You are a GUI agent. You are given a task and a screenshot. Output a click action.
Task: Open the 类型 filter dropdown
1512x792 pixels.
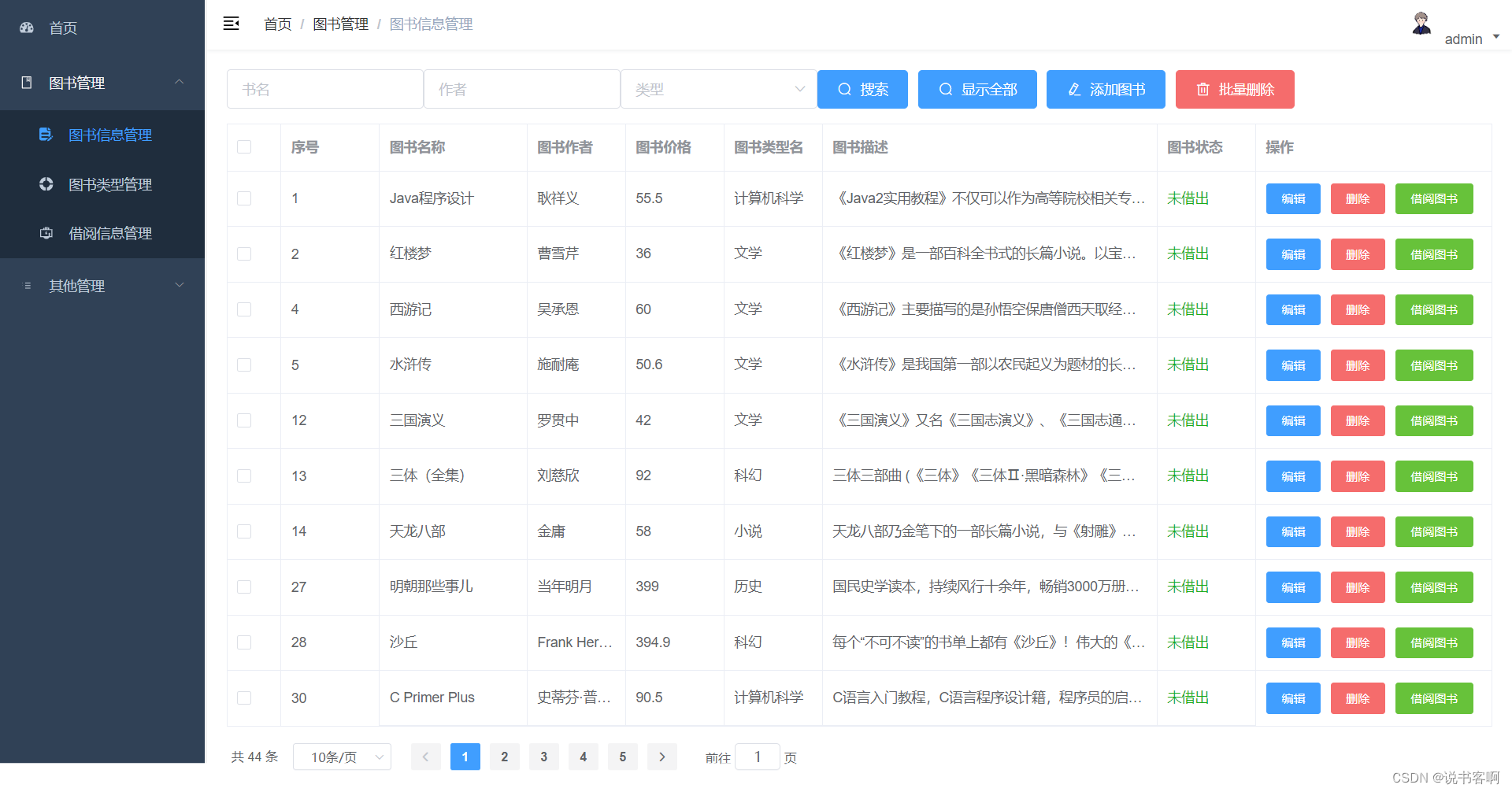pos(718,89)
